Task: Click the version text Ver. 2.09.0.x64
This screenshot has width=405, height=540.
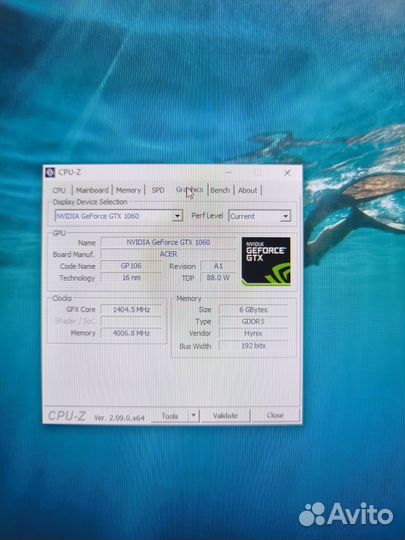Action: [x=119, y=418]
